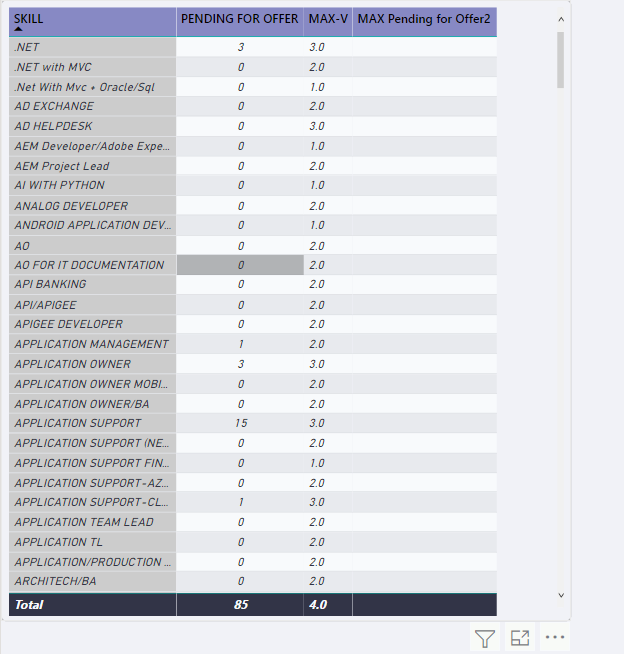The image size is (624, 654).
Task: Select the APPLICATION SUPPORT (NE... row
Action: (x=253, y=443)
